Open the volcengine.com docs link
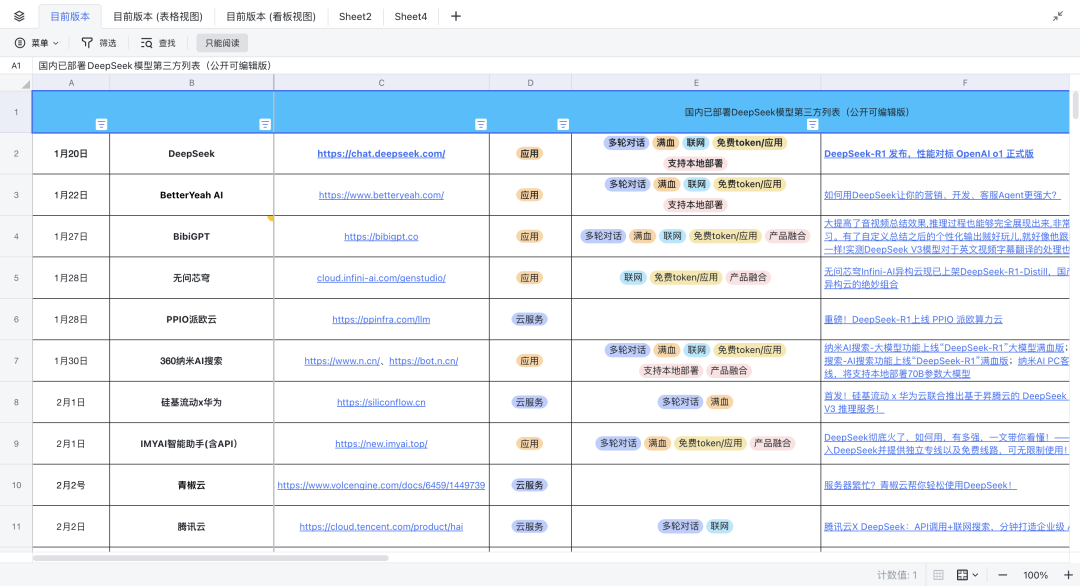 point(381,485)
